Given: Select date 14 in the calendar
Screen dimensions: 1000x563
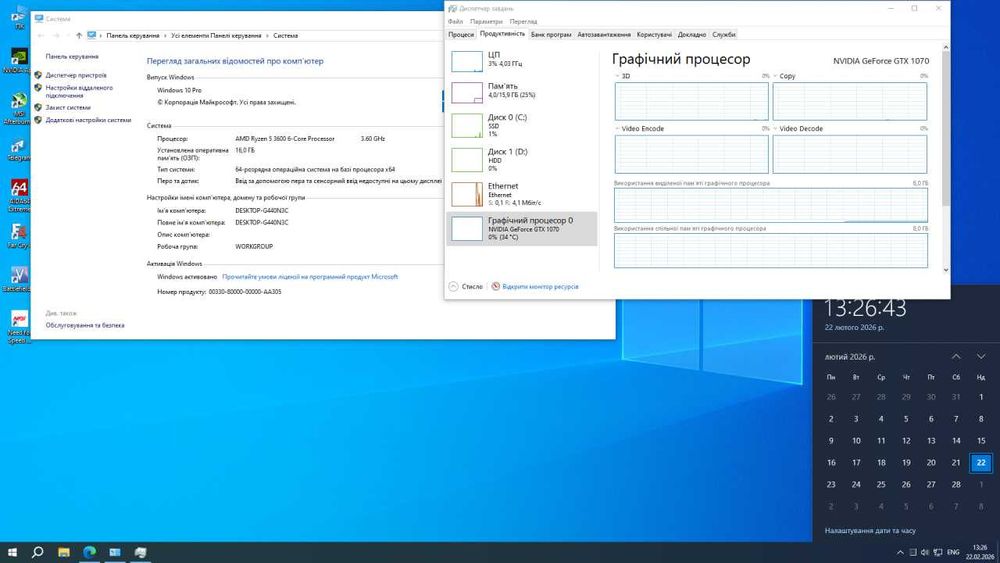Looking at the screenshot, I should pos(956,441).
